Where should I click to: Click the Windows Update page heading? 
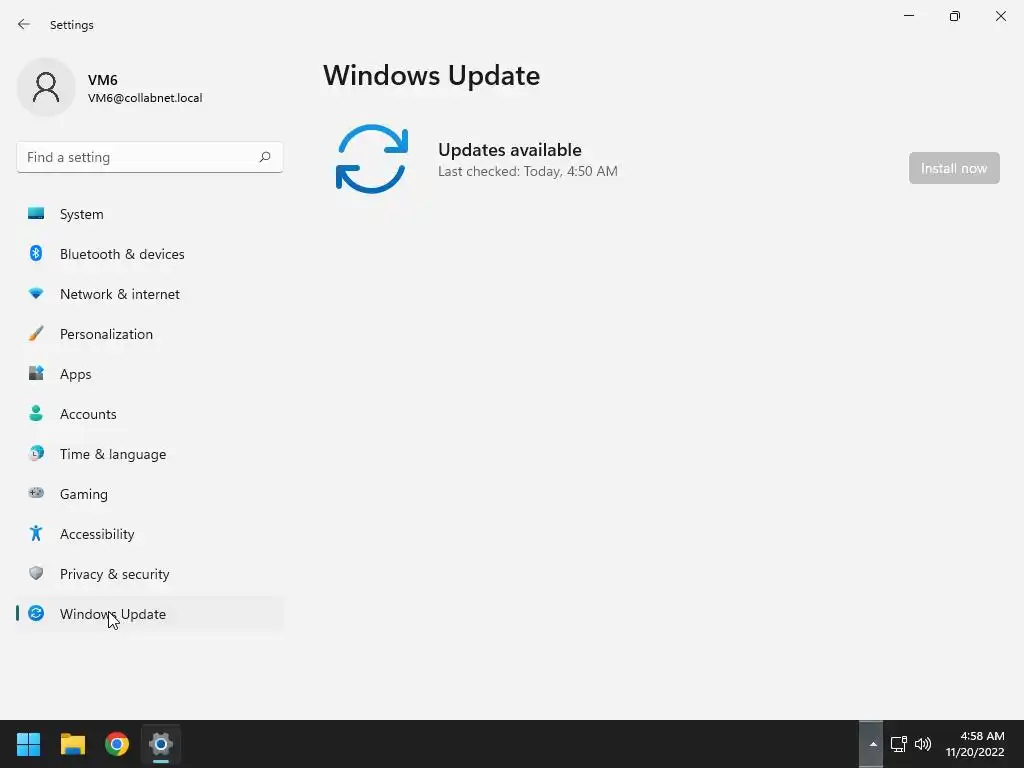[432, 75]
